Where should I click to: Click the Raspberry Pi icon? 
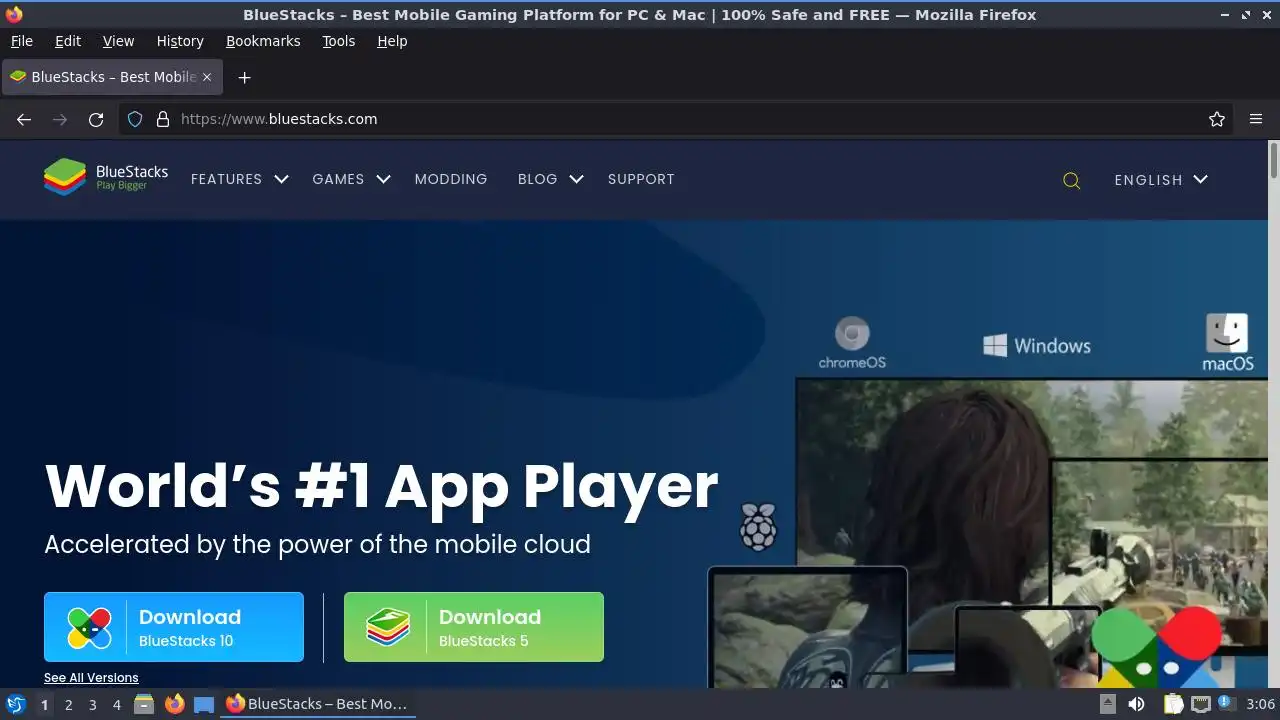coord(758,526)
